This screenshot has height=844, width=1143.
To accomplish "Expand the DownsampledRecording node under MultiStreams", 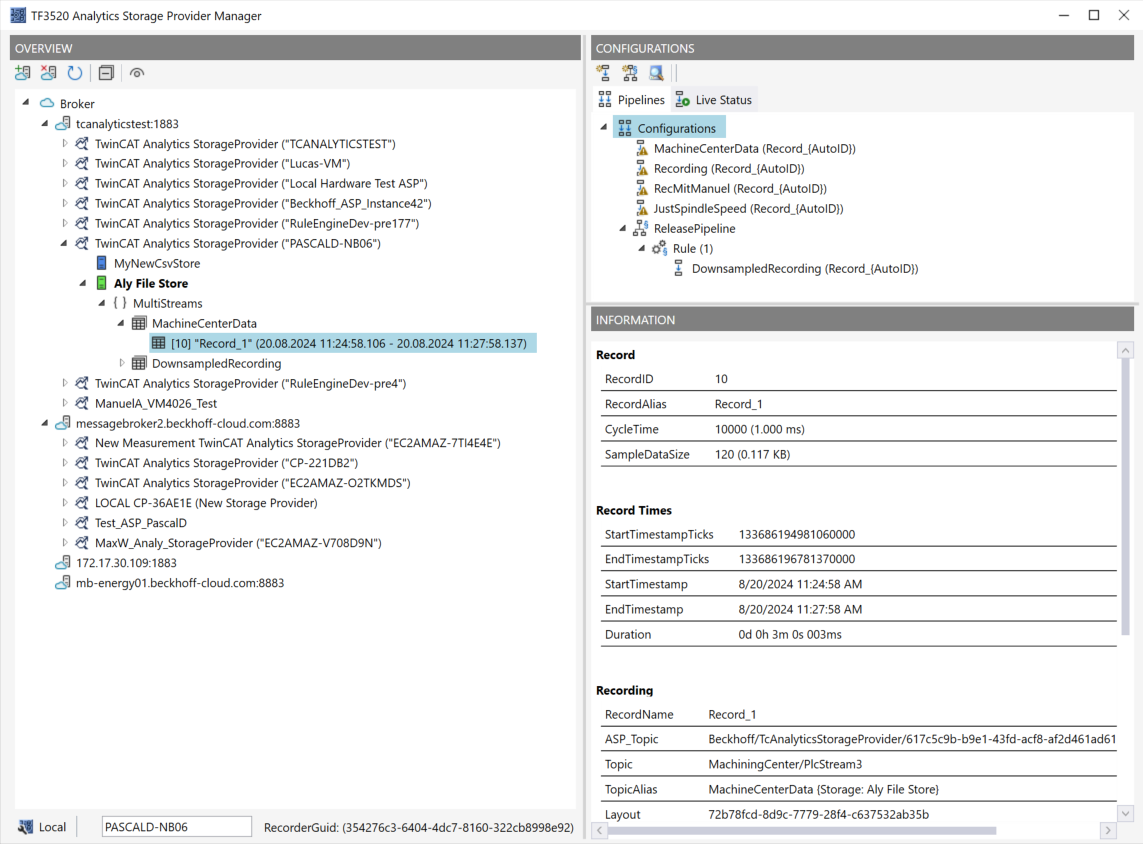I will point(122,363).
